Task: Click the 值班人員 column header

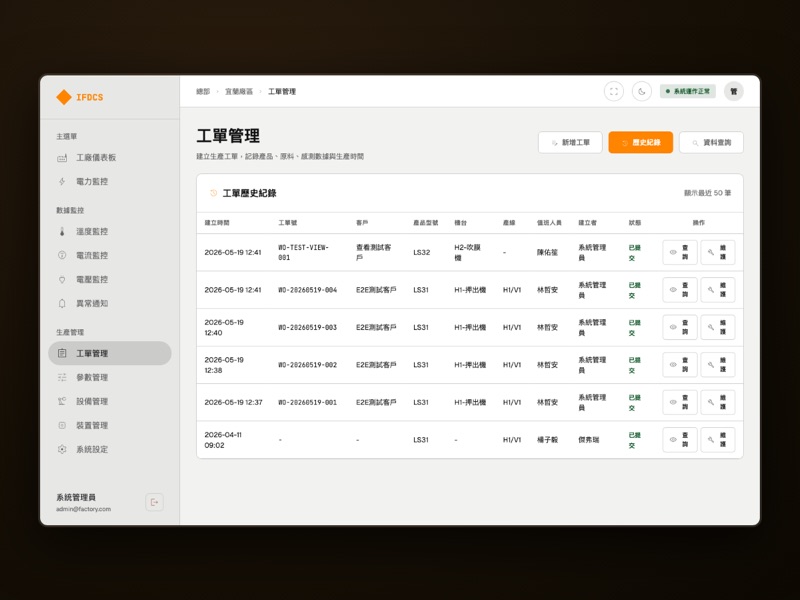Action: (549, 223)
